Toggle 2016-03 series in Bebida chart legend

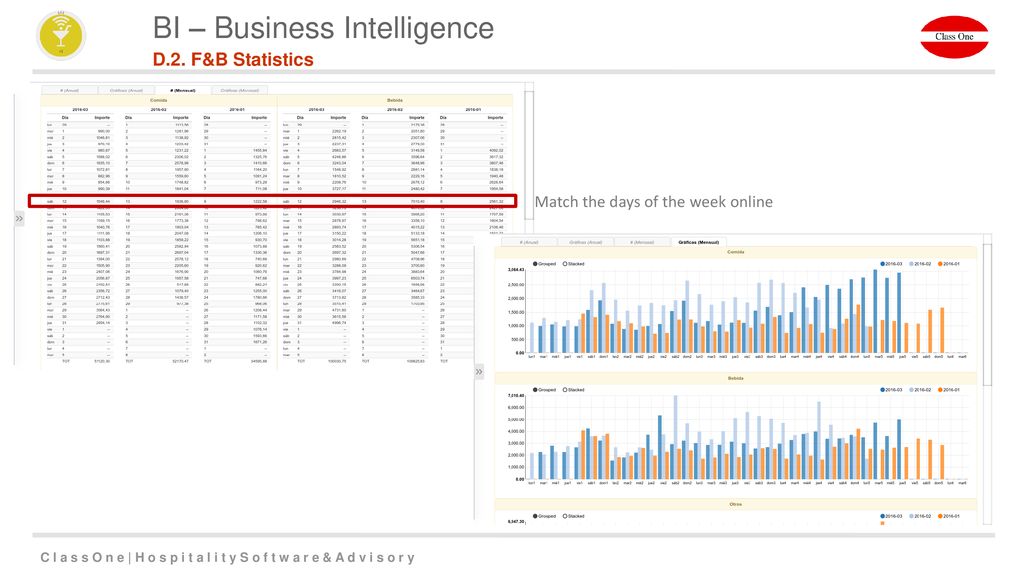coord(891,390)
